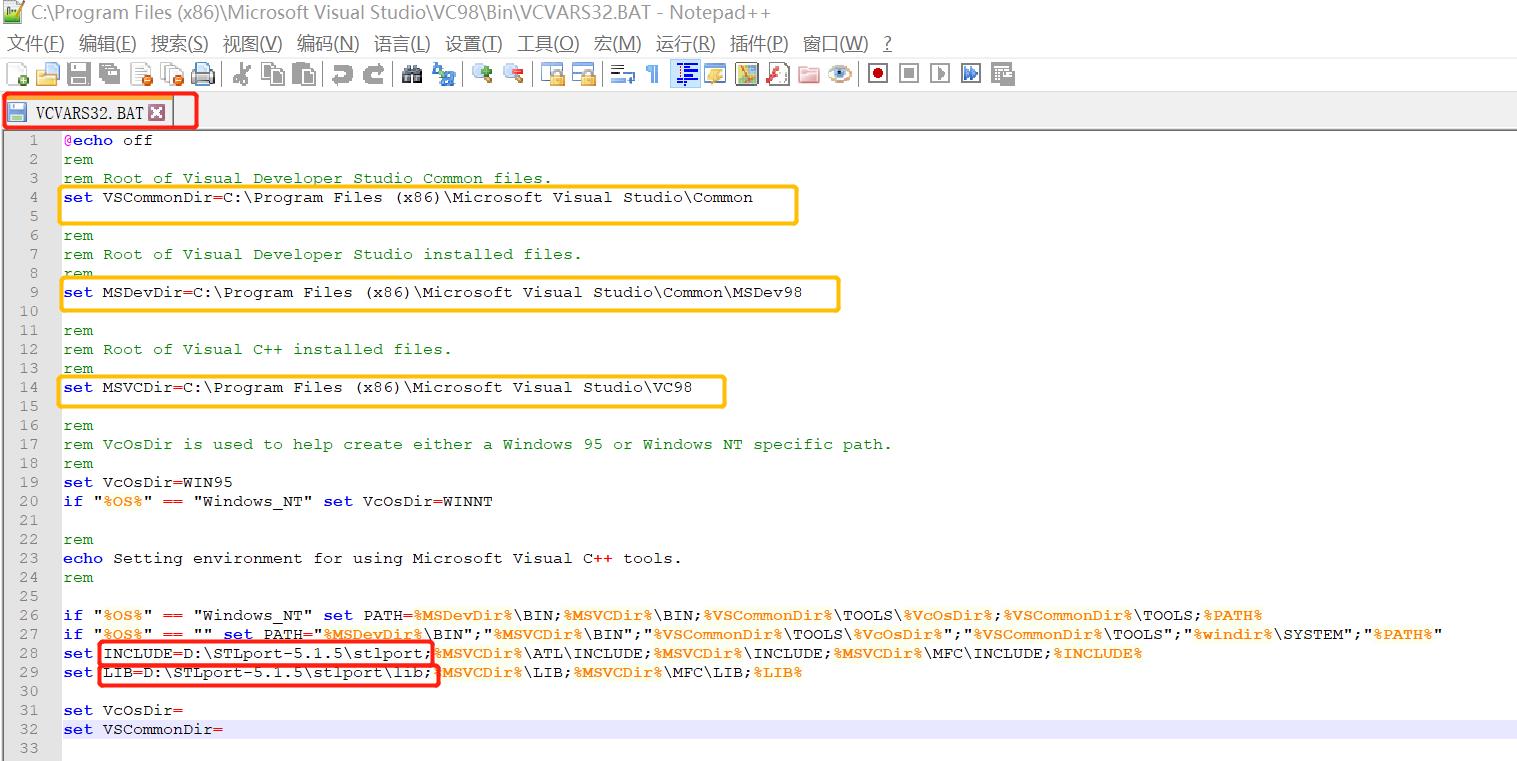
Task: Click line number 26 in the margin
Action: pyautogui.click(x=29, y=616)
